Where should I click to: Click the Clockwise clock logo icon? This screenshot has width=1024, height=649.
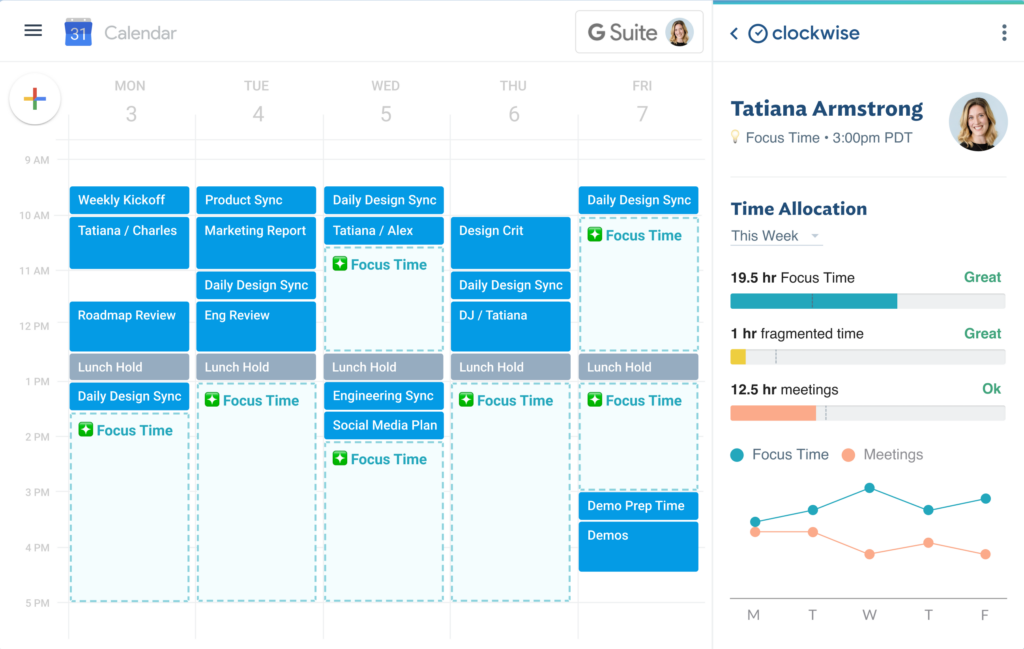click(758, 33)
